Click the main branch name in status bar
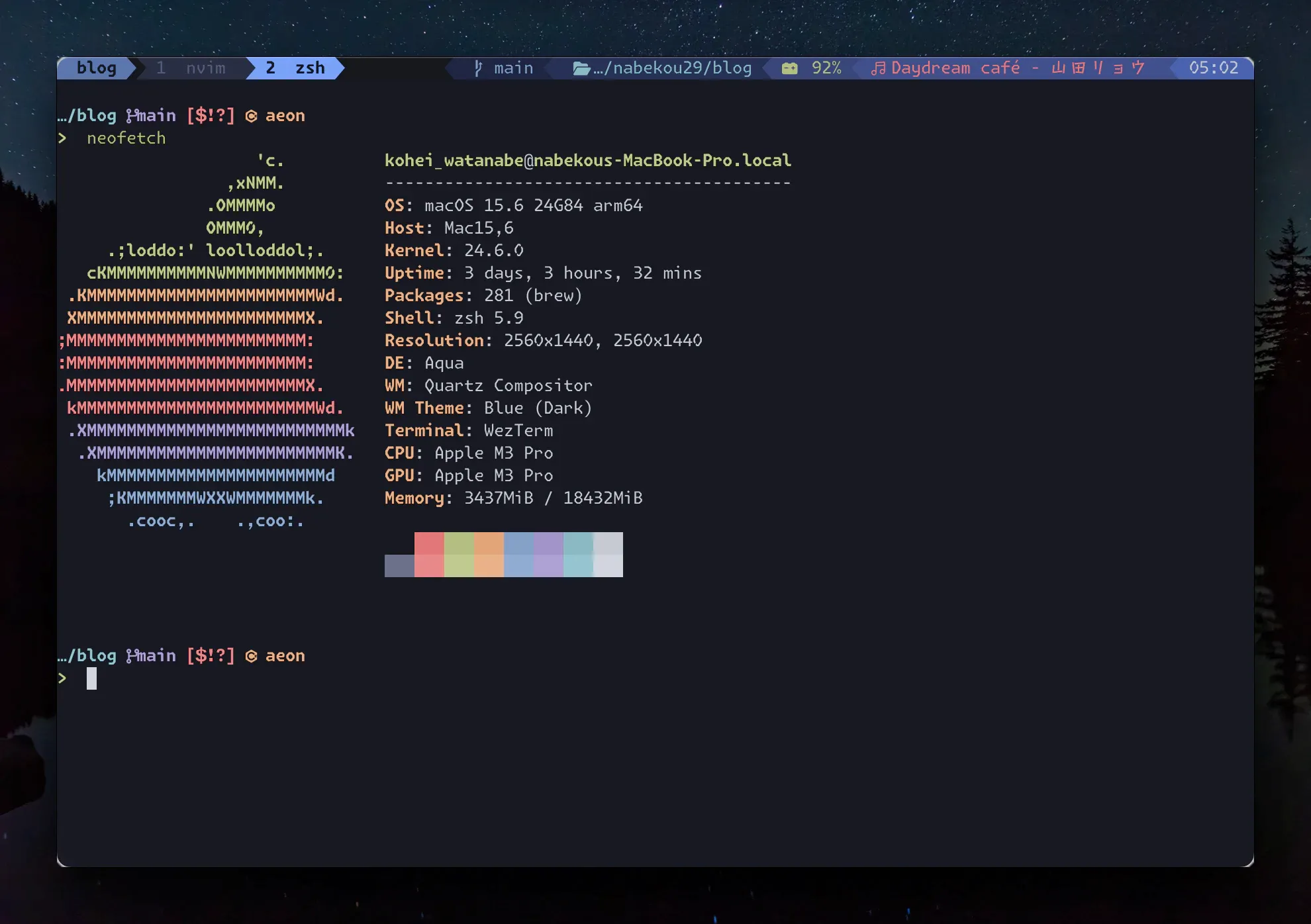1311x924 pixels. [x=513, y=68]
